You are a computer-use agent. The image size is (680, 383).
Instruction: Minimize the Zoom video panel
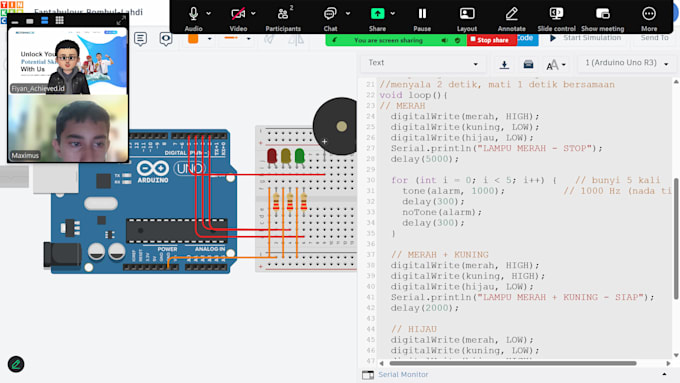(x=15, y=21)
